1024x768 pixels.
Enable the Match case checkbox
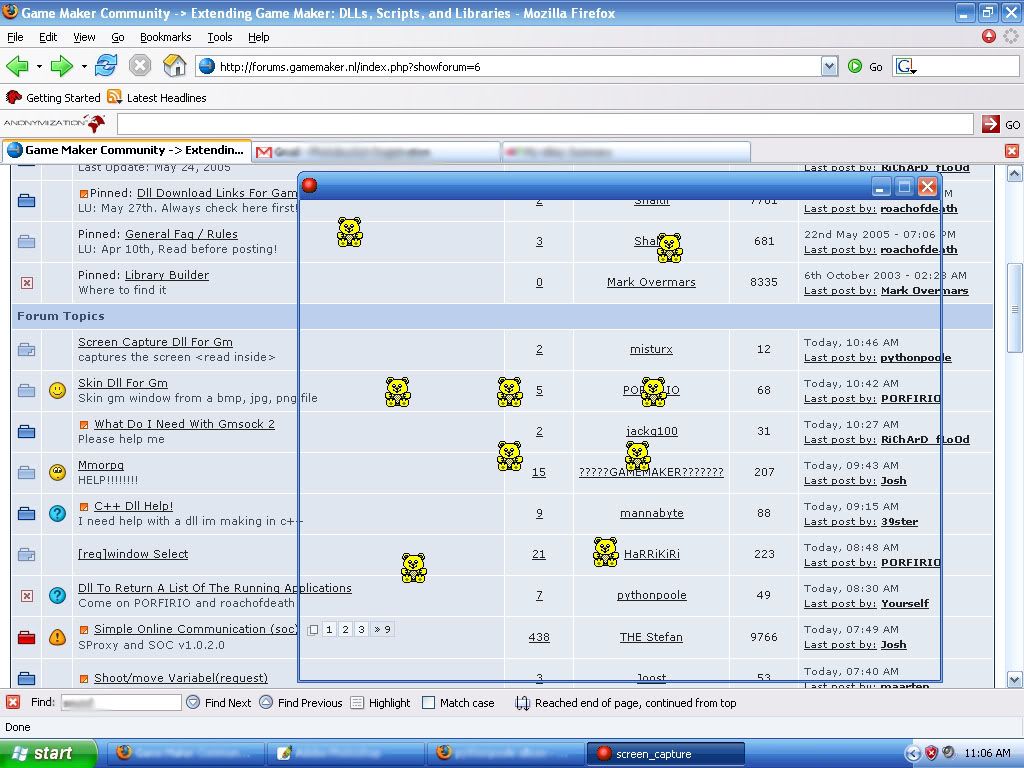click(428, 703)
